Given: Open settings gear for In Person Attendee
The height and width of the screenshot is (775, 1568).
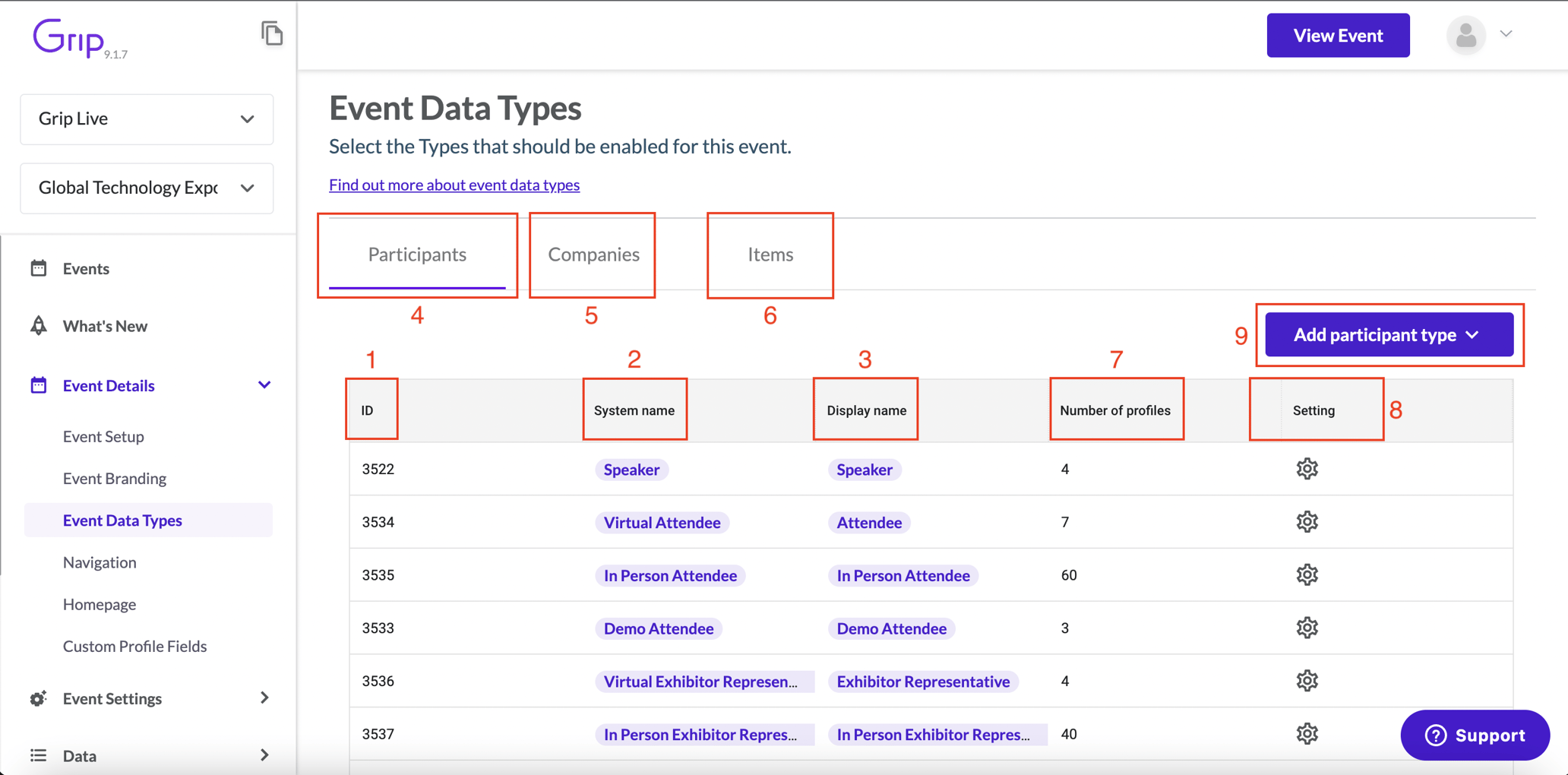Looking at the screenshot, I should click(1307, 575).
